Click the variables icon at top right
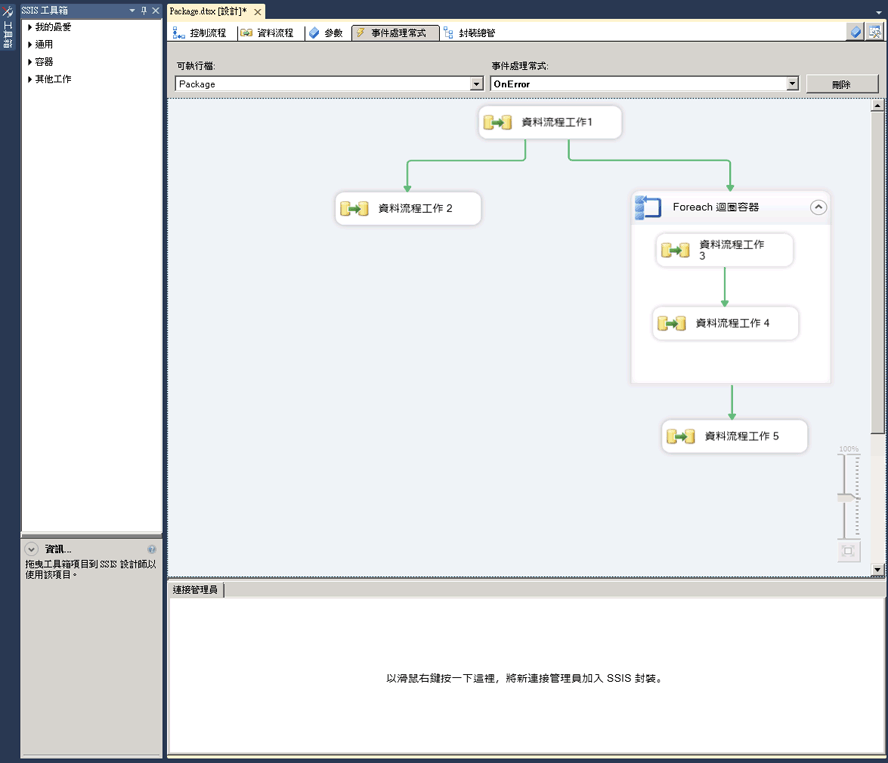 coord(856,32)
